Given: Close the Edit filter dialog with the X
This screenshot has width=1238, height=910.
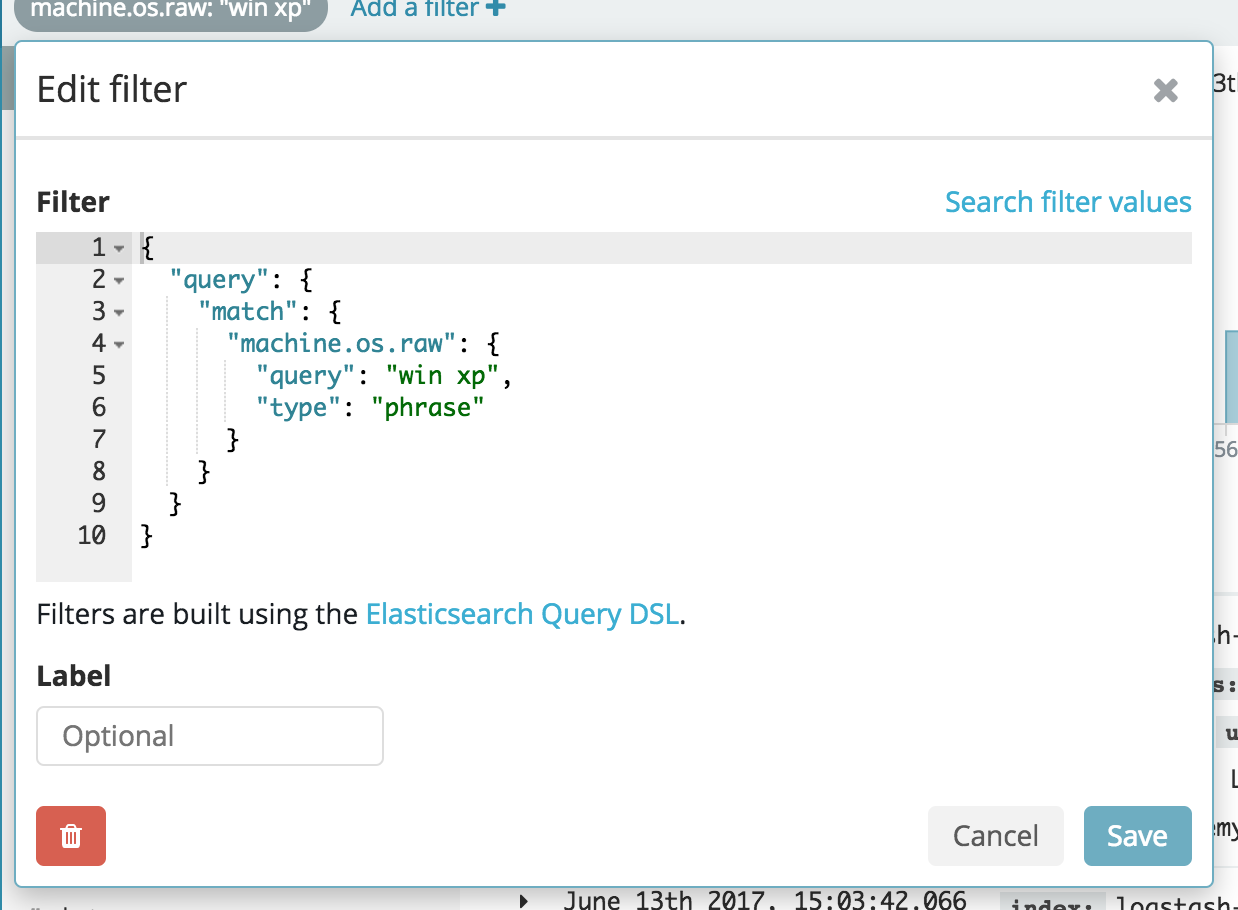Looking at the screenshot, I should click(1165, 90).
